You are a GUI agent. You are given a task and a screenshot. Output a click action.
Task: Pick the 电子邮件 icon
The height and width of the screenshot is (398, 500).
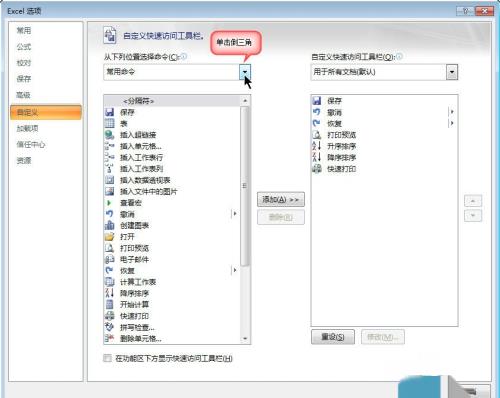tap(109, 259)
